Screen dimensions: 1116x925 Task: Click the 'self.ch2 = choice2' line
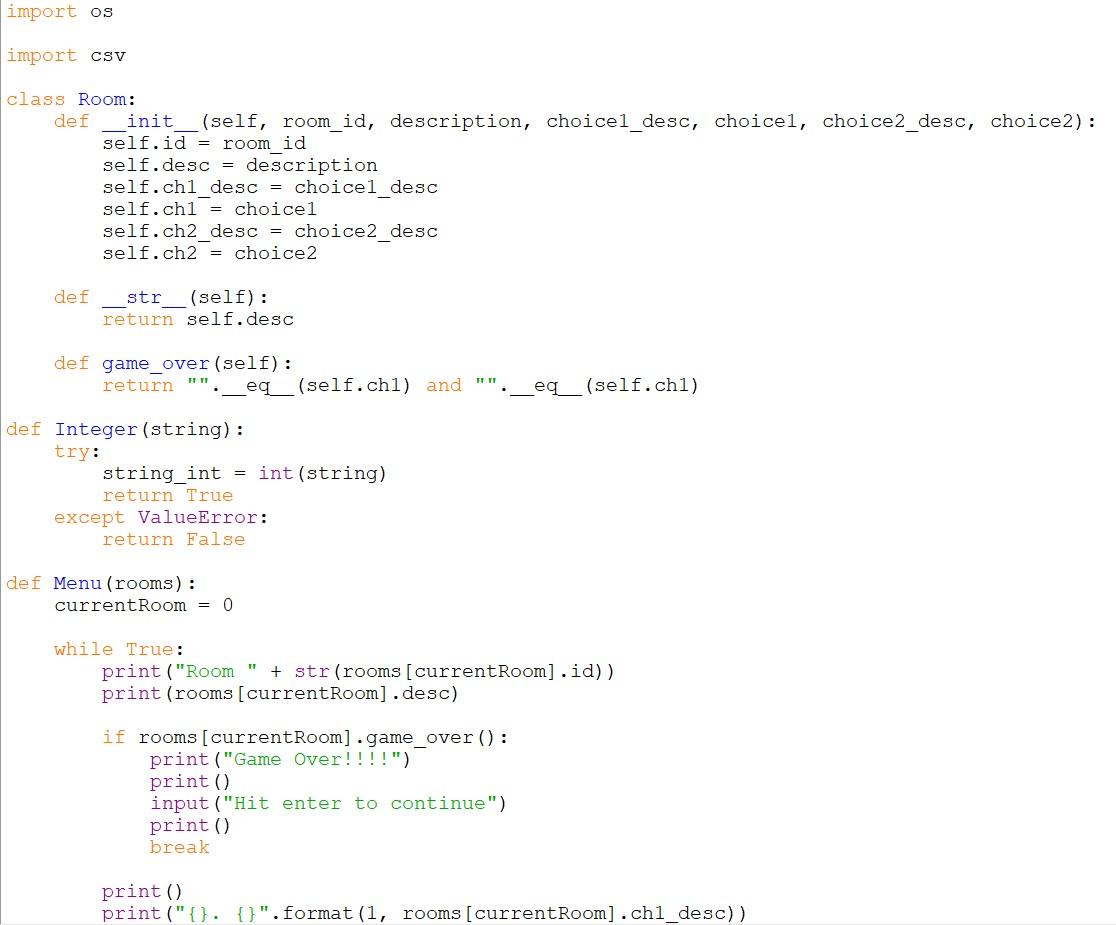click(x=209, y=253)
